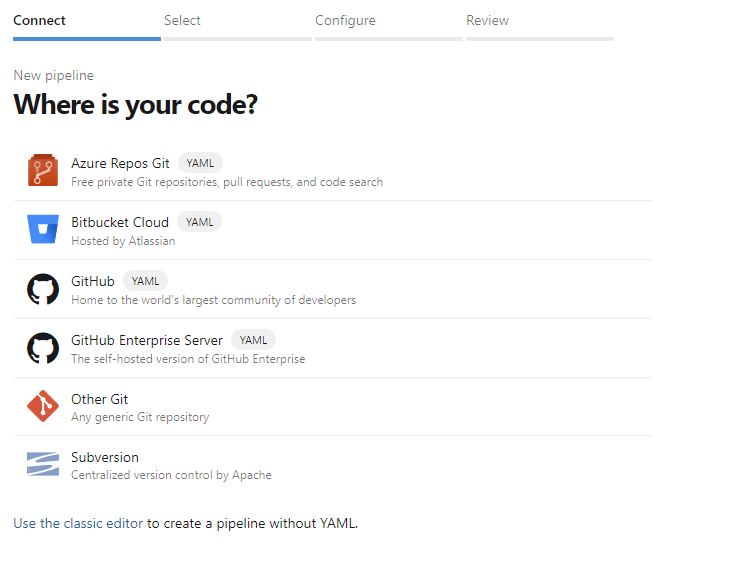
Task: Click 'Home to the world's largest community' text
Action: 214,300
